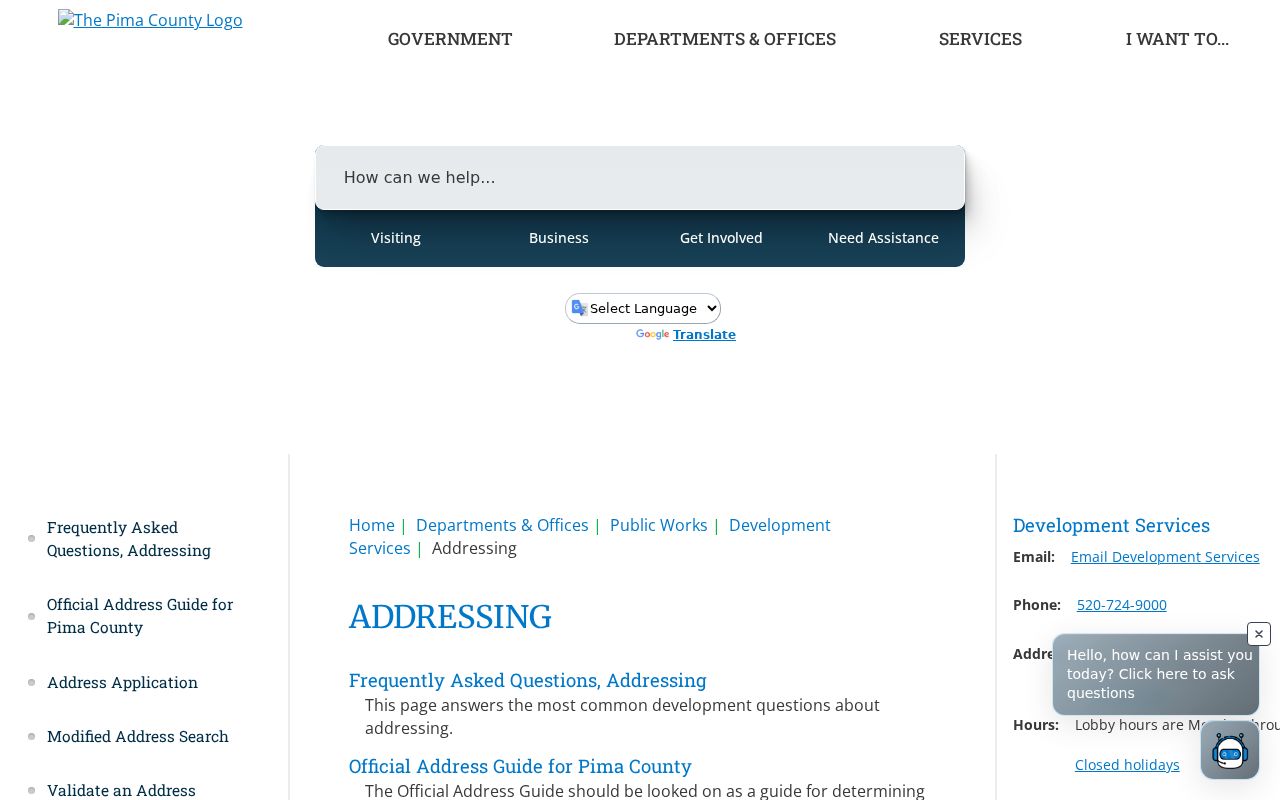The height and width of the screenshot is (800, 1280).
Task: Click the chat greeting message bubble
Action: [x=1156, y=674]
